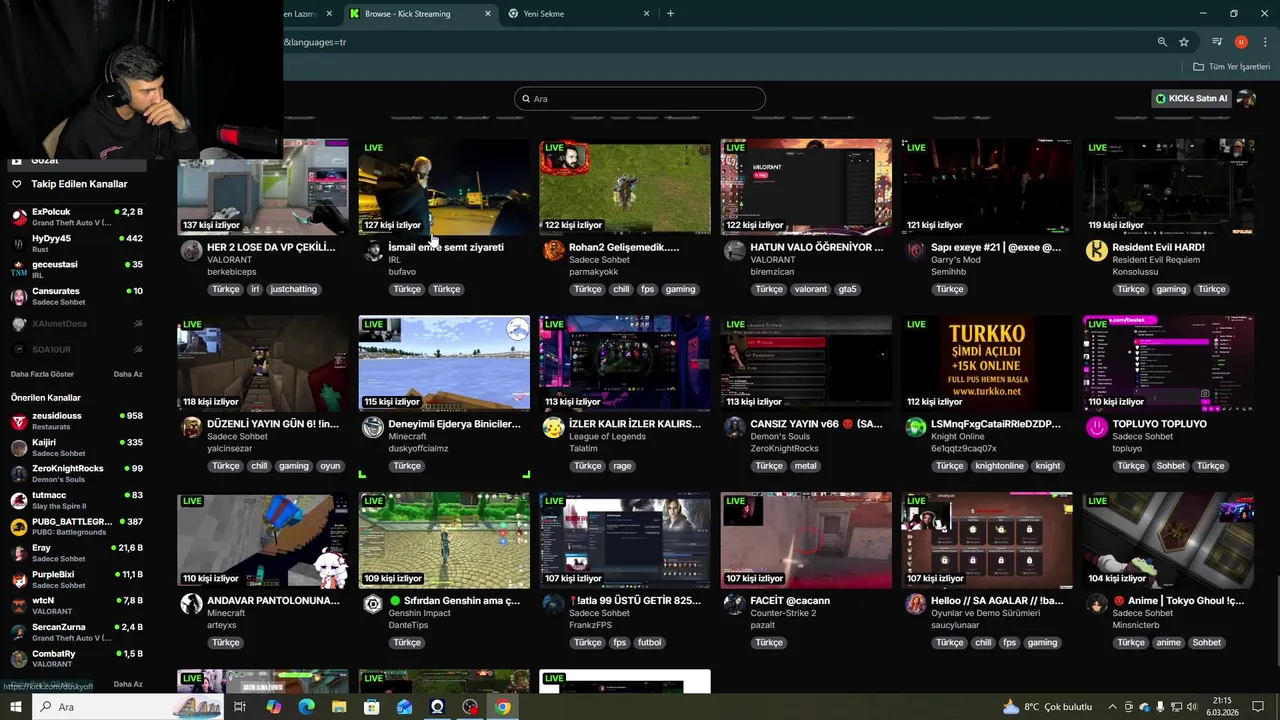Open TURKKO Knight Online stream thumbnail
The image size is (1280, 720).
(987, 364)
